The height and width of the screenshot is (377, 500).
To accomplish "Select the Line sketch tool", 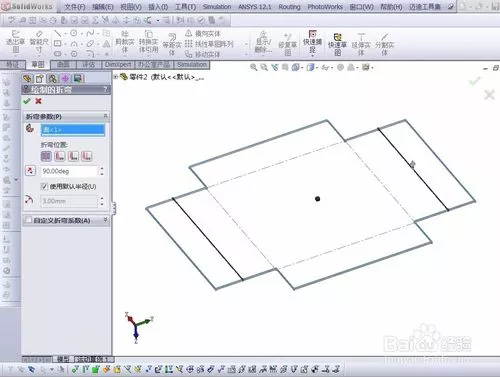I will (58, 33).
